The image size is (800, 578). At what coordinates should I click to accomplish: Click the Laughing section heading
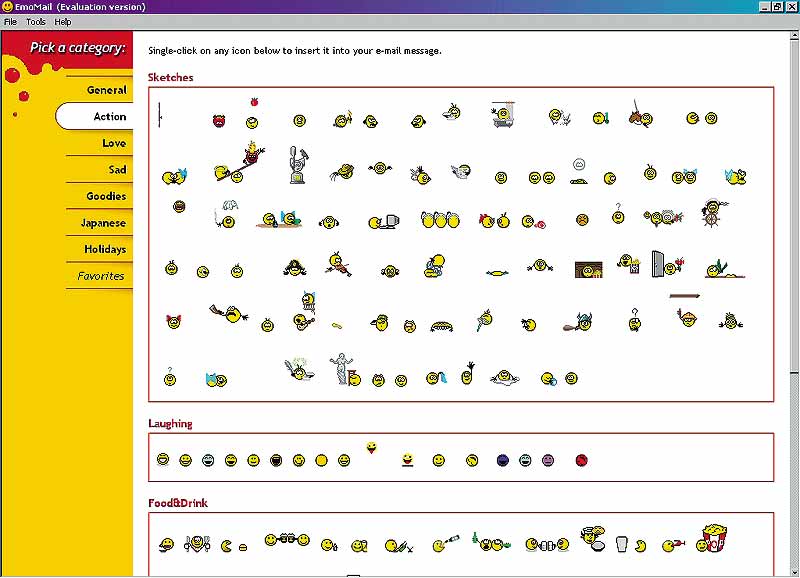pyautogui.click(x=170, y=423)
